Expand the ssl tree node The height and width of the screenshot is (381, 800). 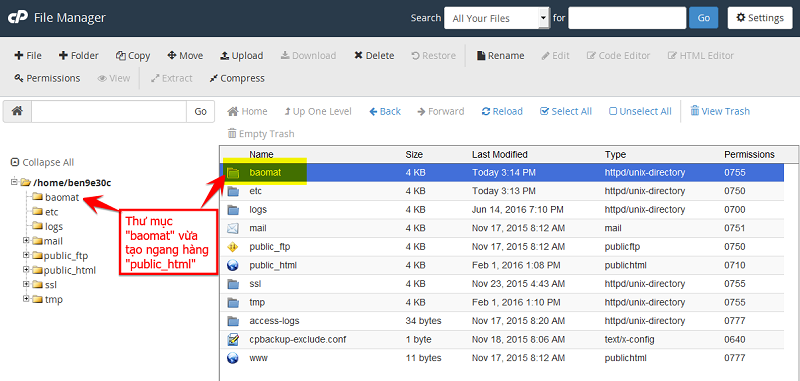(26, 283)
